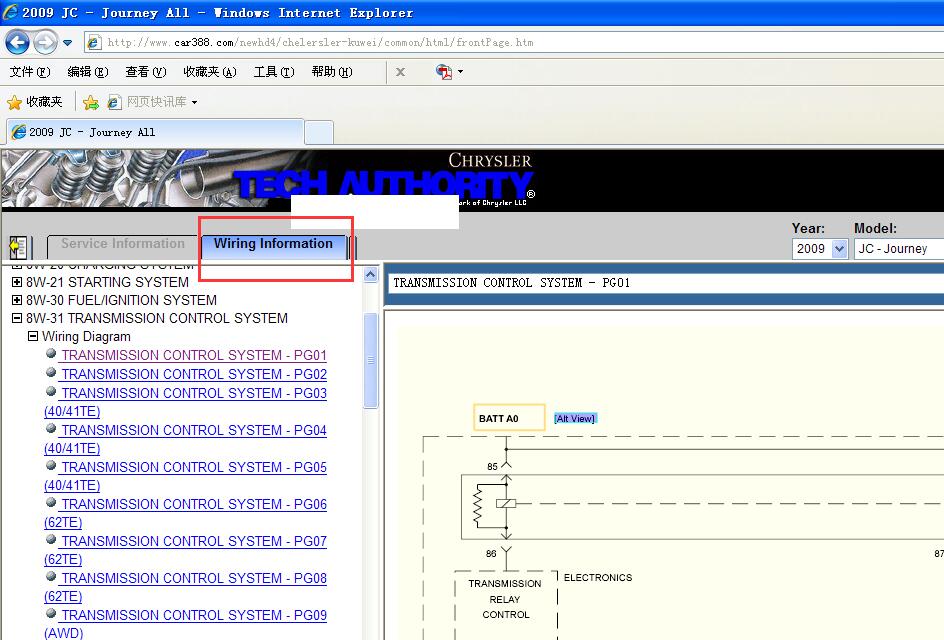944x640 pixels.
Task: Open TRANSMISSION CONTROL SYSTEM - PG03 link
Action: [194, 393]
